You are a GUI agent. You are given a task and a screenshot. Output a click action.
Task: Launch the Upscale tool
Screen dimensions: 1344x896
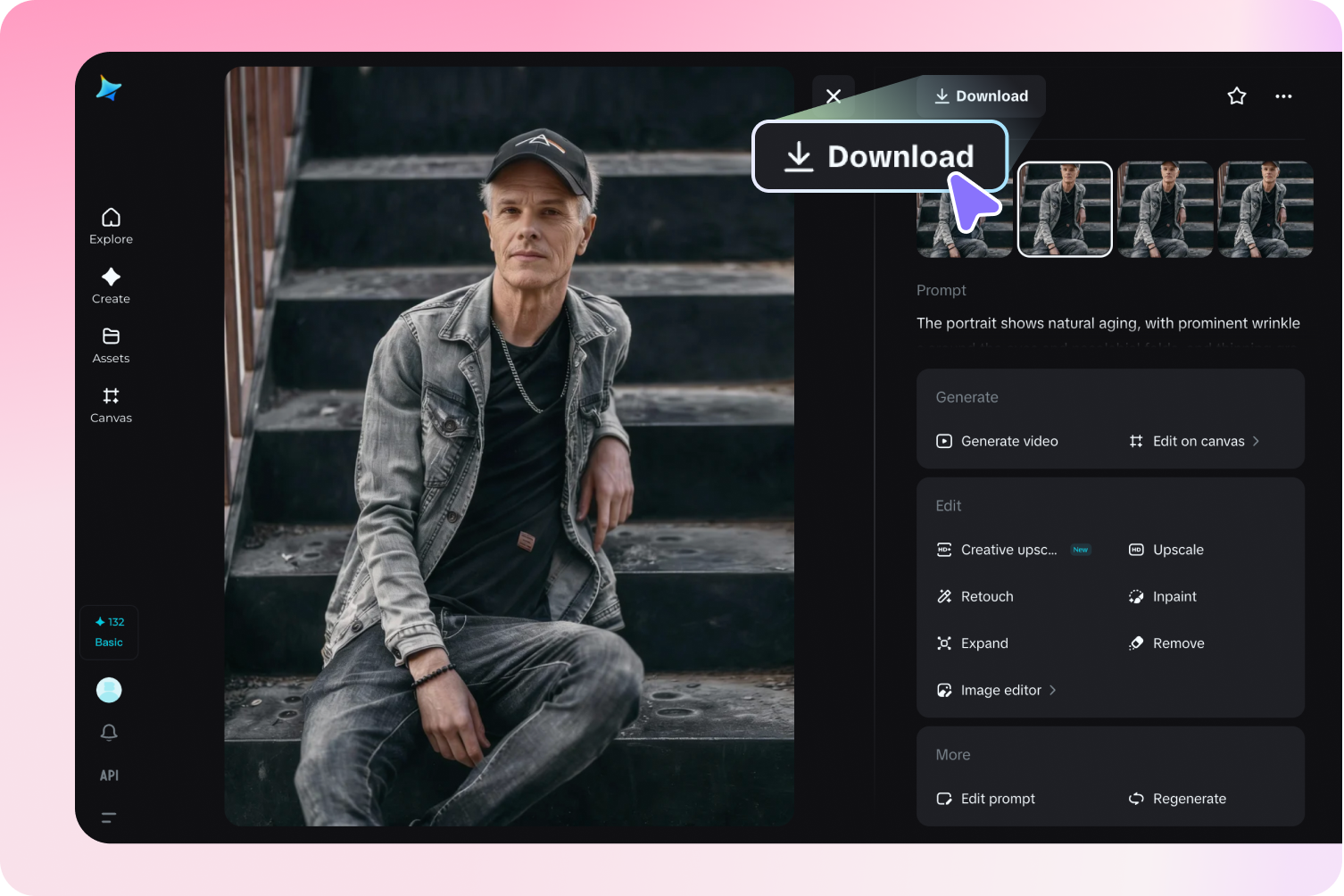(x=1178, y=550)
